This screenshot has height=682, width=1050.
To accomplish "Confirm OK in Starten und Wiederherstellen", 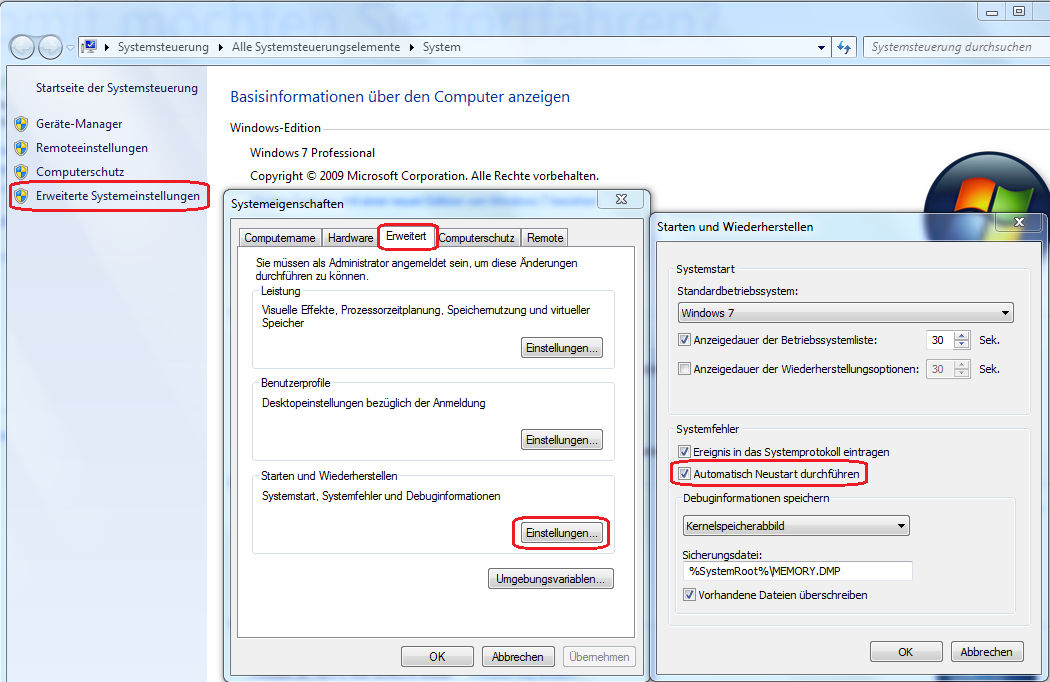I will [x=906, y=652].
